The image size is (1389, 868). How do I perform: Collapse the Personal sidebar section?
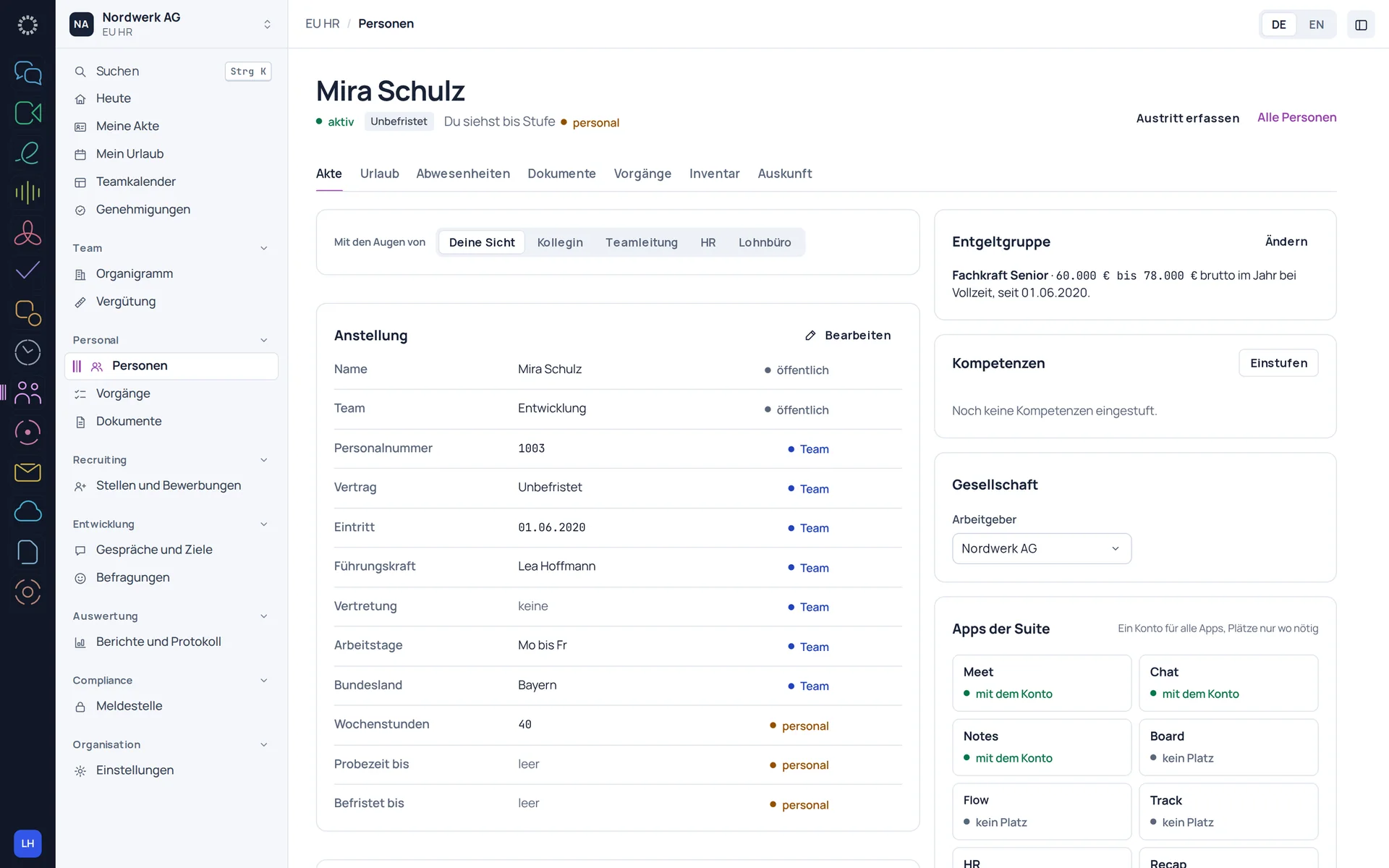point(171,340)
